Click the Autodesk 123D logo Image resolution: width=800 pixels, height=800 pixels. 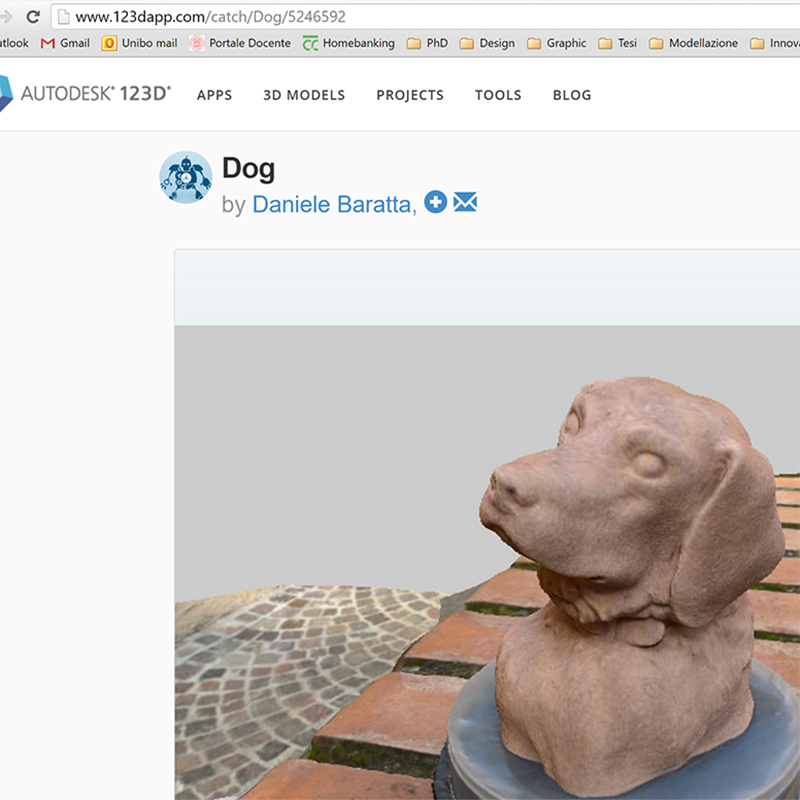coord(85,93)
